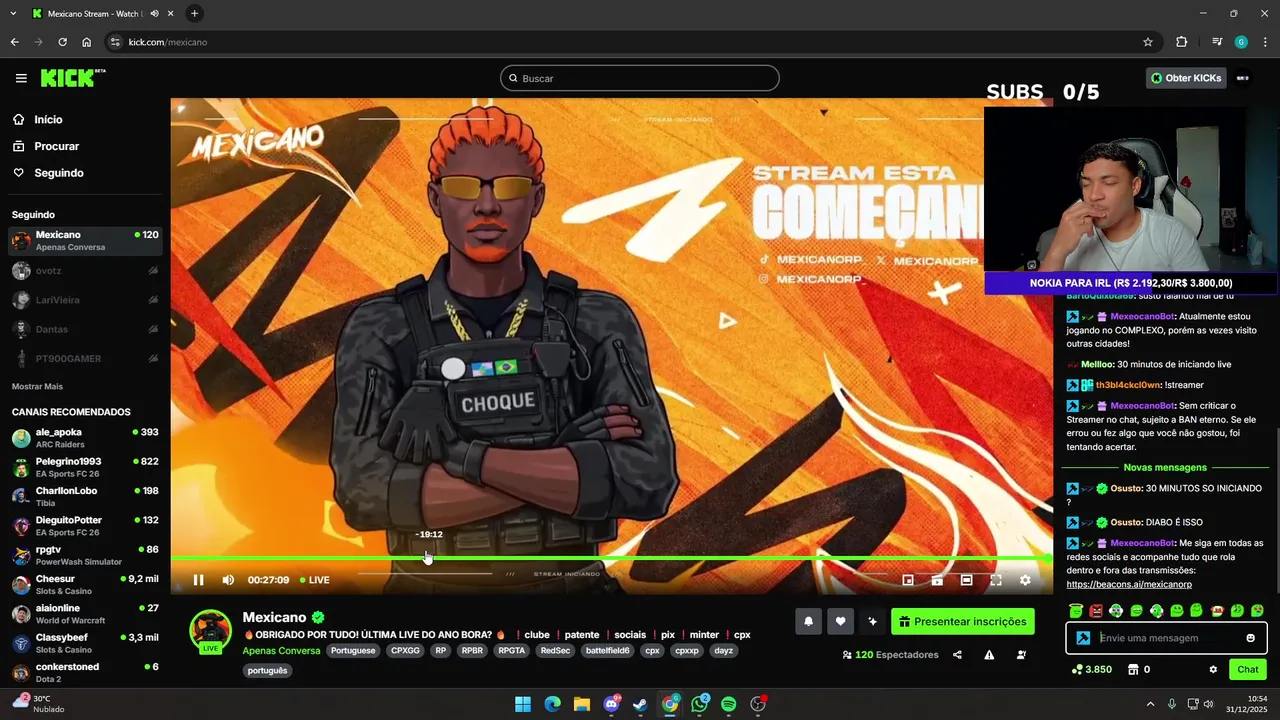Open the tab search dropdown arrow
The image size is (1280, 720).
click(x=13, y=13)
